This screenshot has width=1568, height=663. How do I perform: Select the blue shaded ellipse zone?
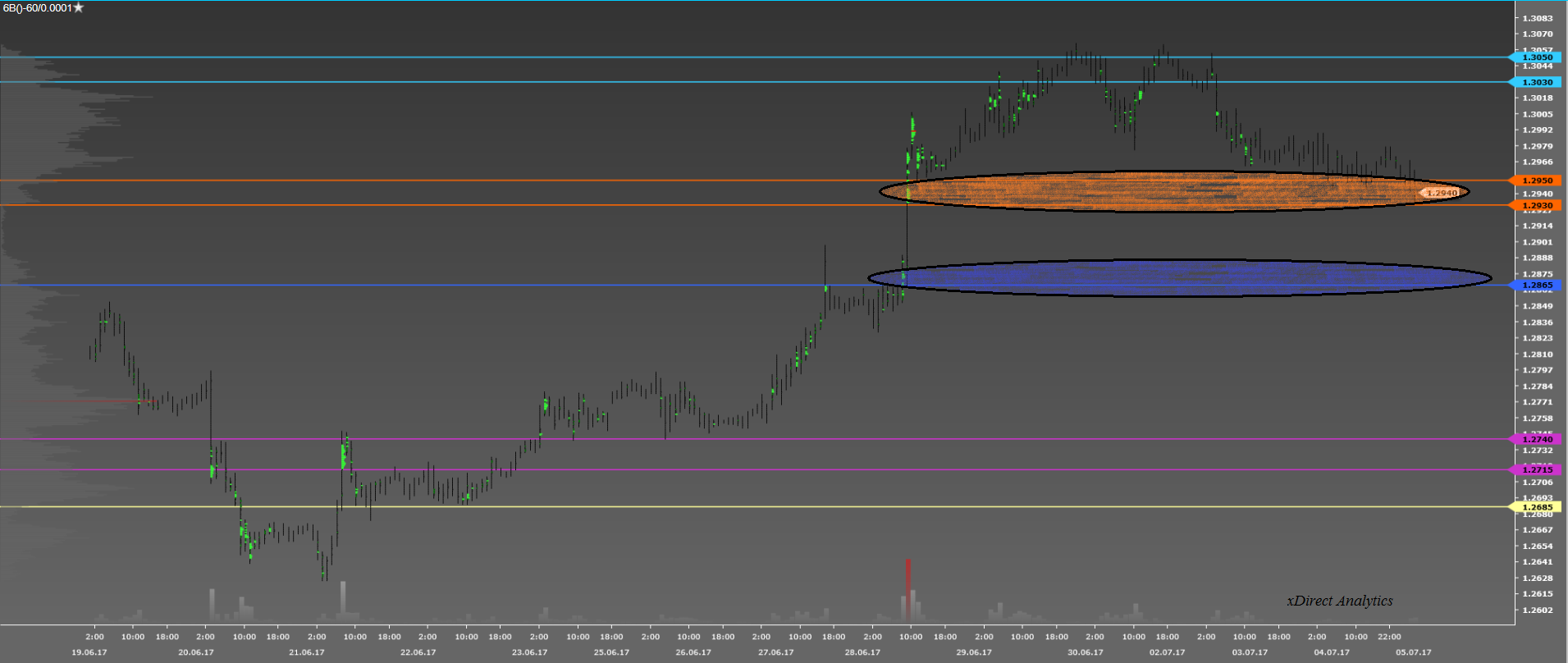point(1149,278)
